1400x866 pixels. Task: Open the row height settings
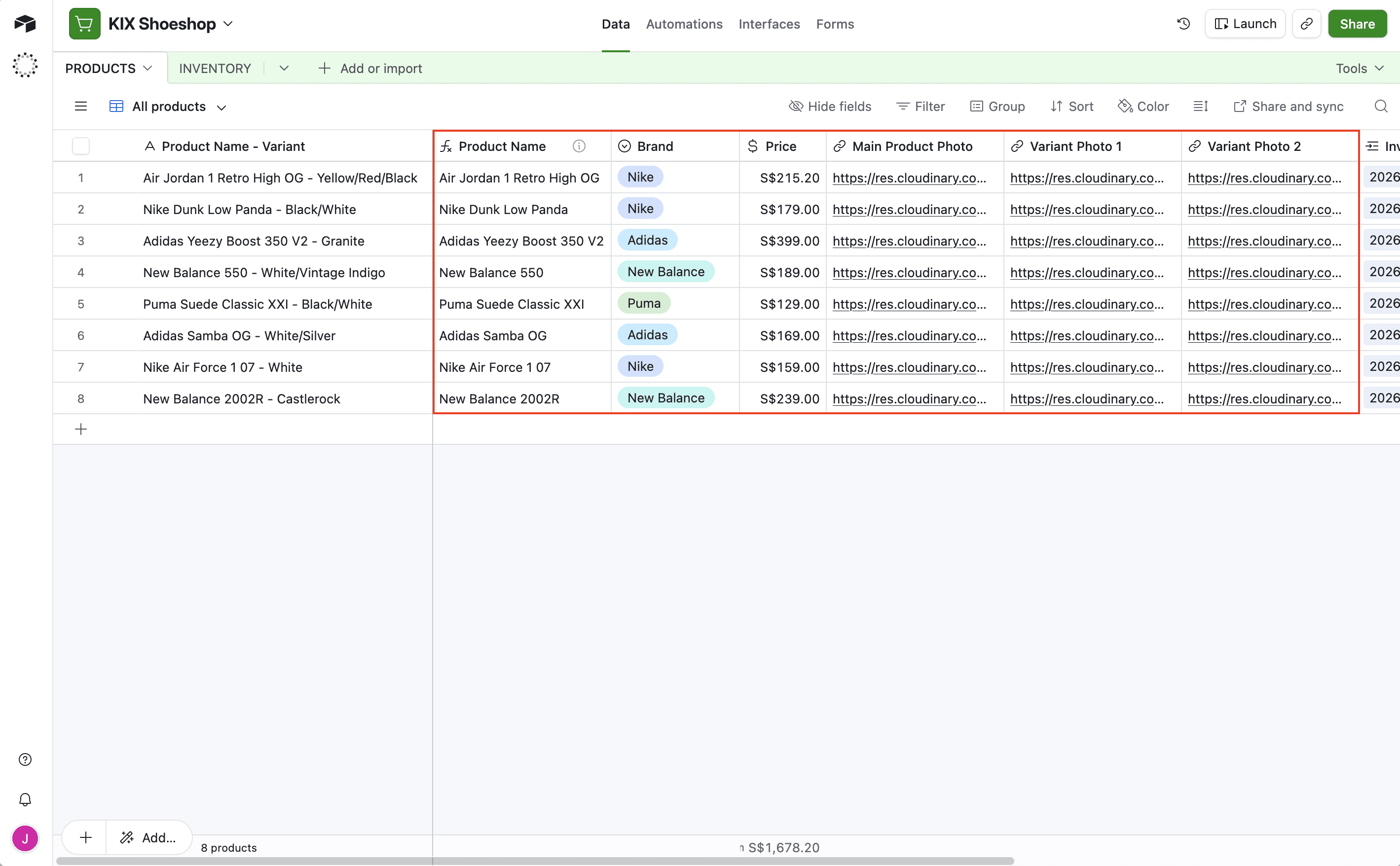tap(1201, 106)
